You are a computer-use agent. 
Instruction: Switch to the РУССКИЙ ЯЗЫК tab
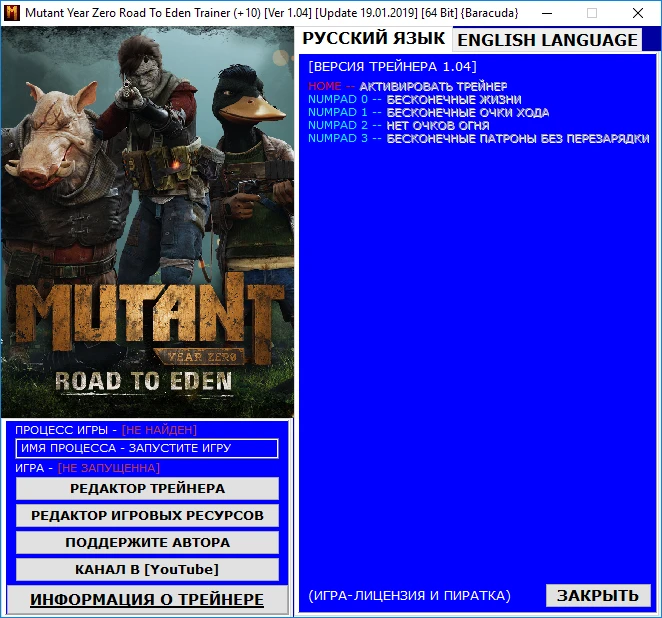point(374,38)
